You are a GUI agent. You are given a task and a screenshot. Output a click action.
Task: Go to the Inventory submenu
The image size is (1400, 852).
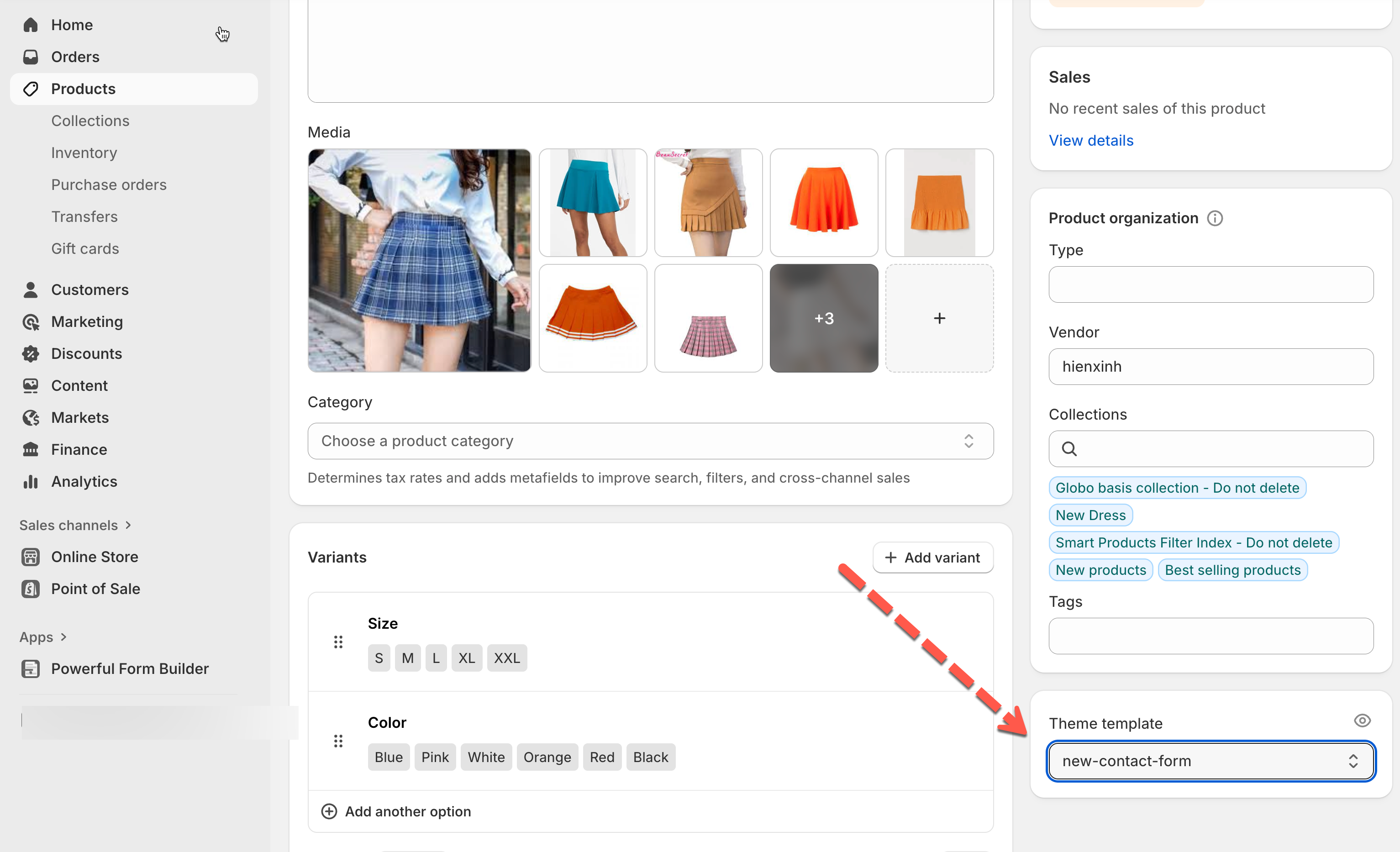point(84,153)
